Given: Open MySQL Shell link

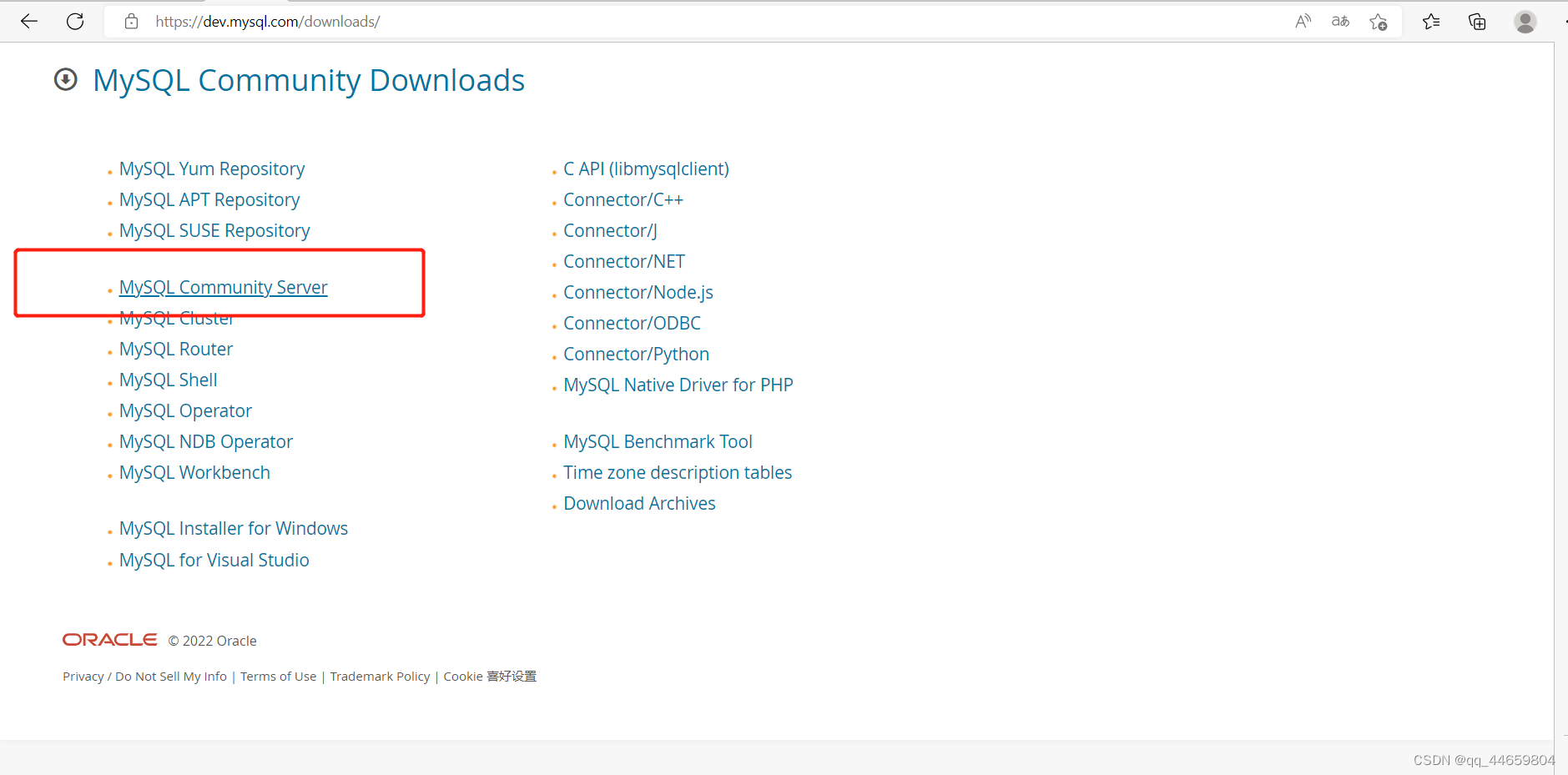Looking at the screenshot, I should [169, 380].
